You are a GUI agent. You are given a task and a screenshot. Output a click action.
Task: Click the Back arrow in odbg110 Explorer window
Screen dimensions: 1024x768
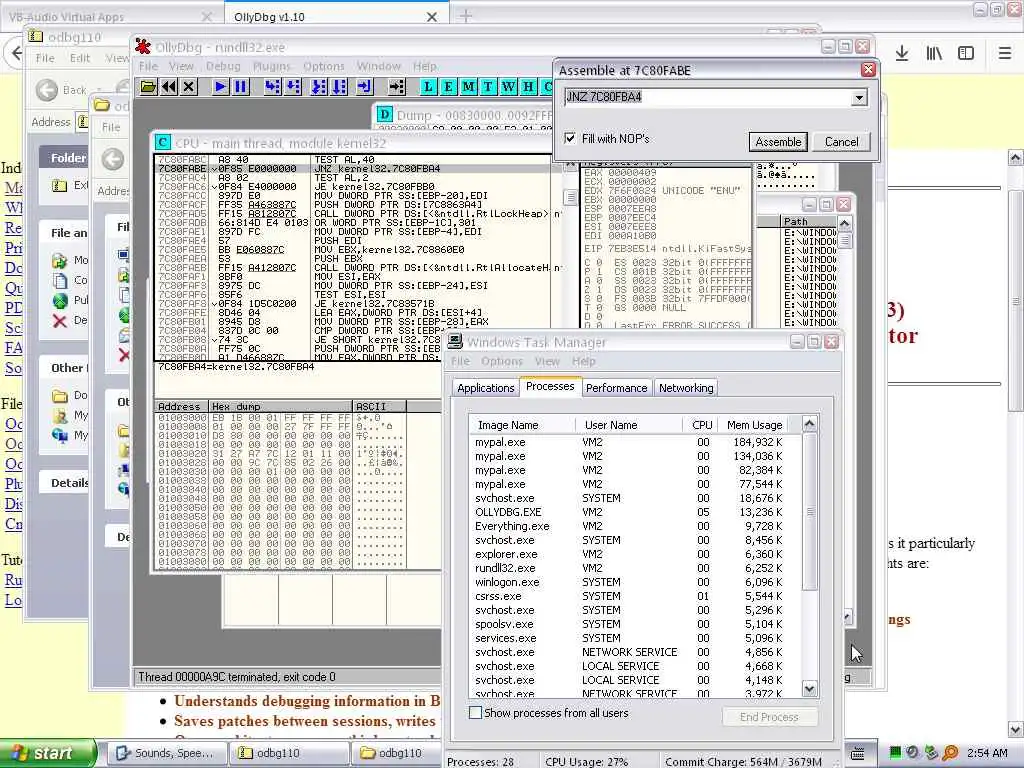[x=47, y=89]
